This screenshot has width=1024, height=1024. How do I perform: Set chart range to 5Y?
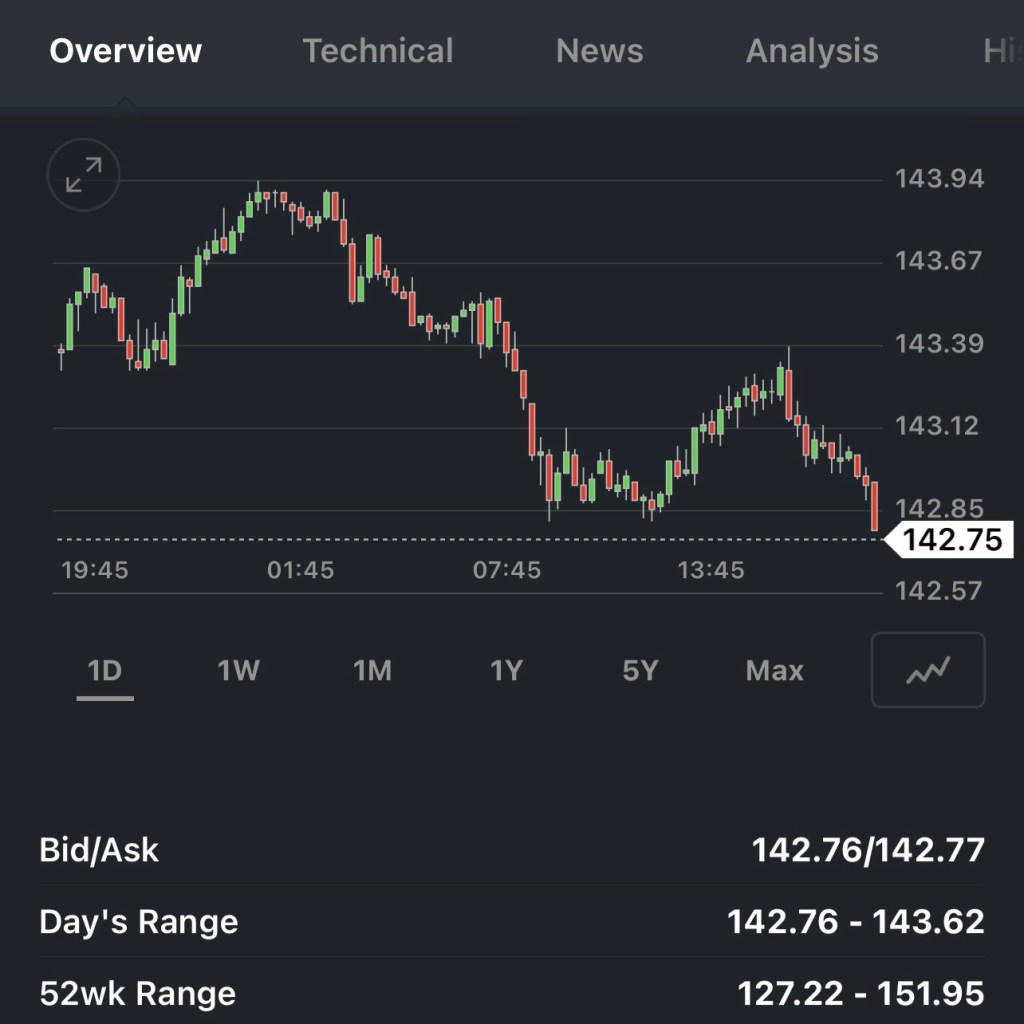[x=640, y=670]
